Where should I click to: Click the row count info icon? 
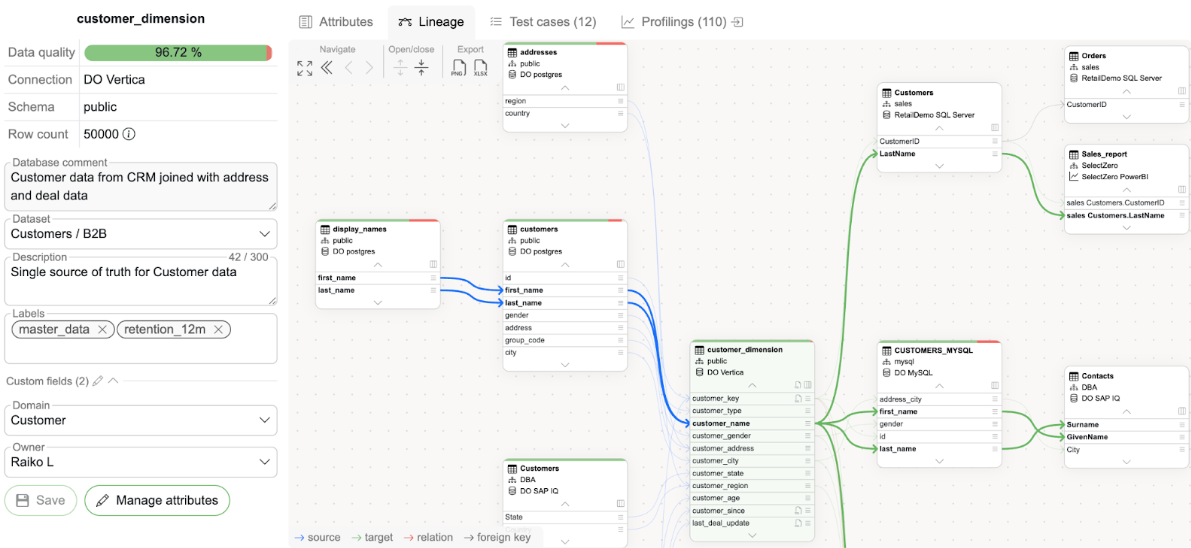click(129, 134)
